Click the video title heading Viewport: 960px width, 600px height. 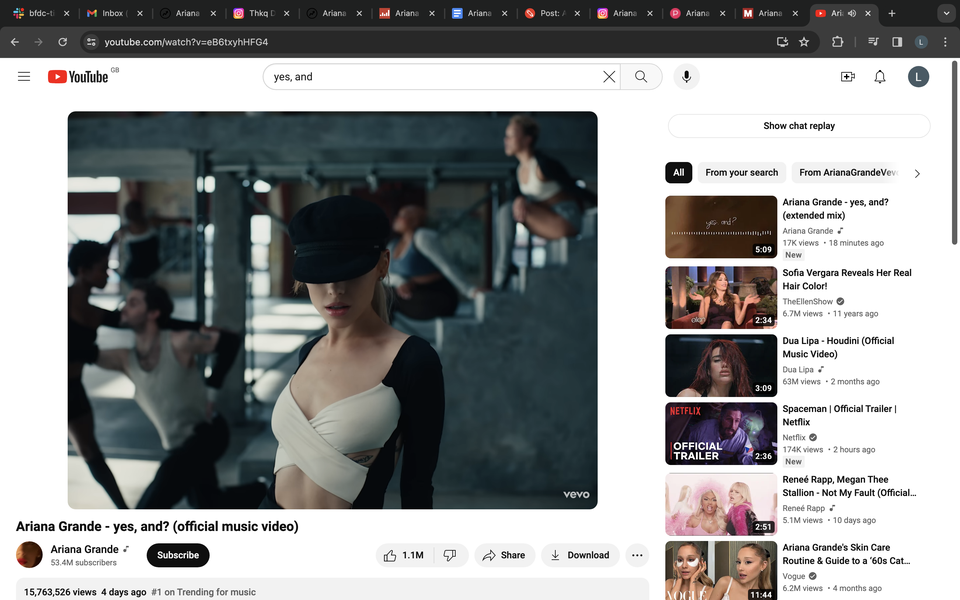(157, 527)
